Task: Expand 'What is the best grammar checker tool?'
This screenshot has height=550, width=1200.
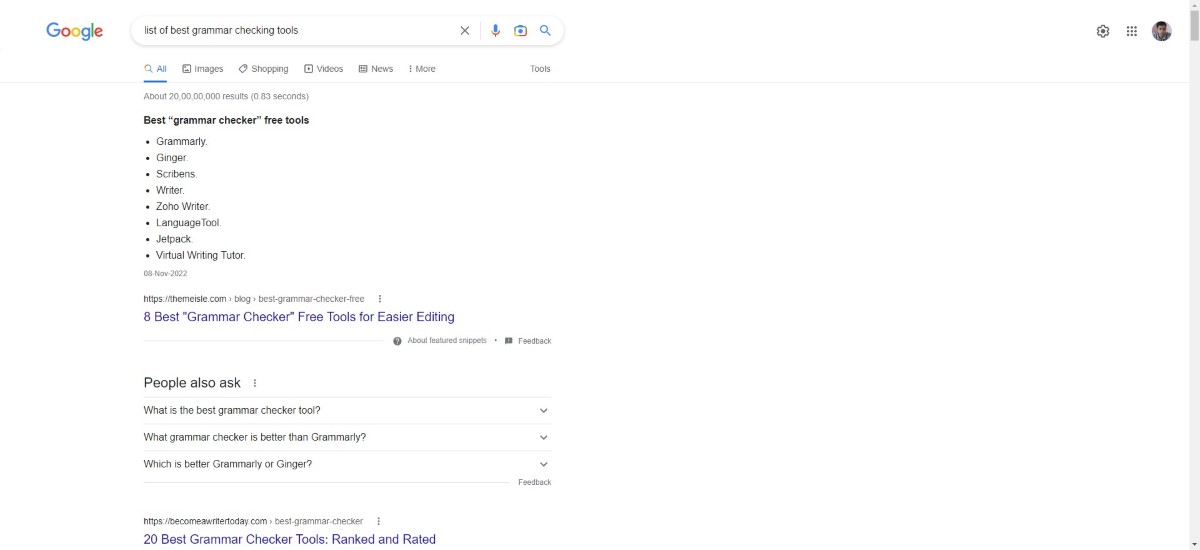Action: [x=347, y=410]
